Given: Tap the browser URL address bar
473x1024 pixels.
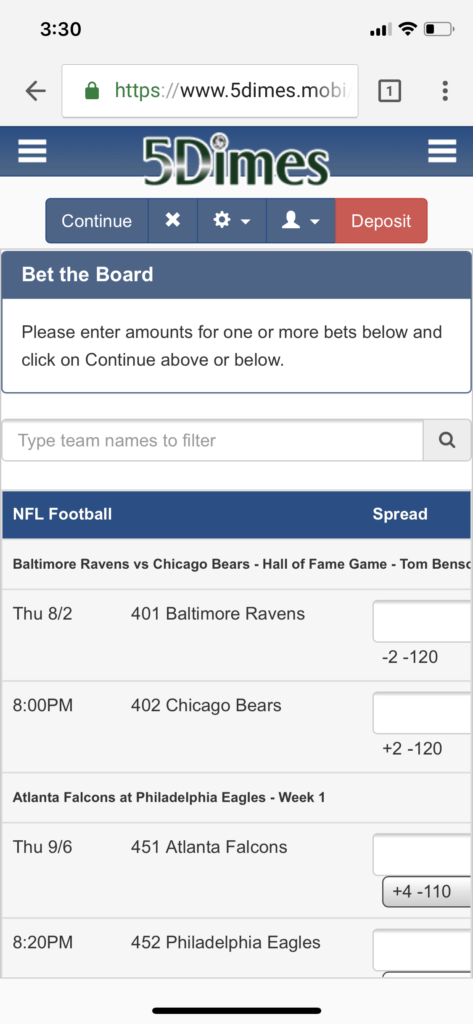Looking at the screenshot, I should click(210, 91).
